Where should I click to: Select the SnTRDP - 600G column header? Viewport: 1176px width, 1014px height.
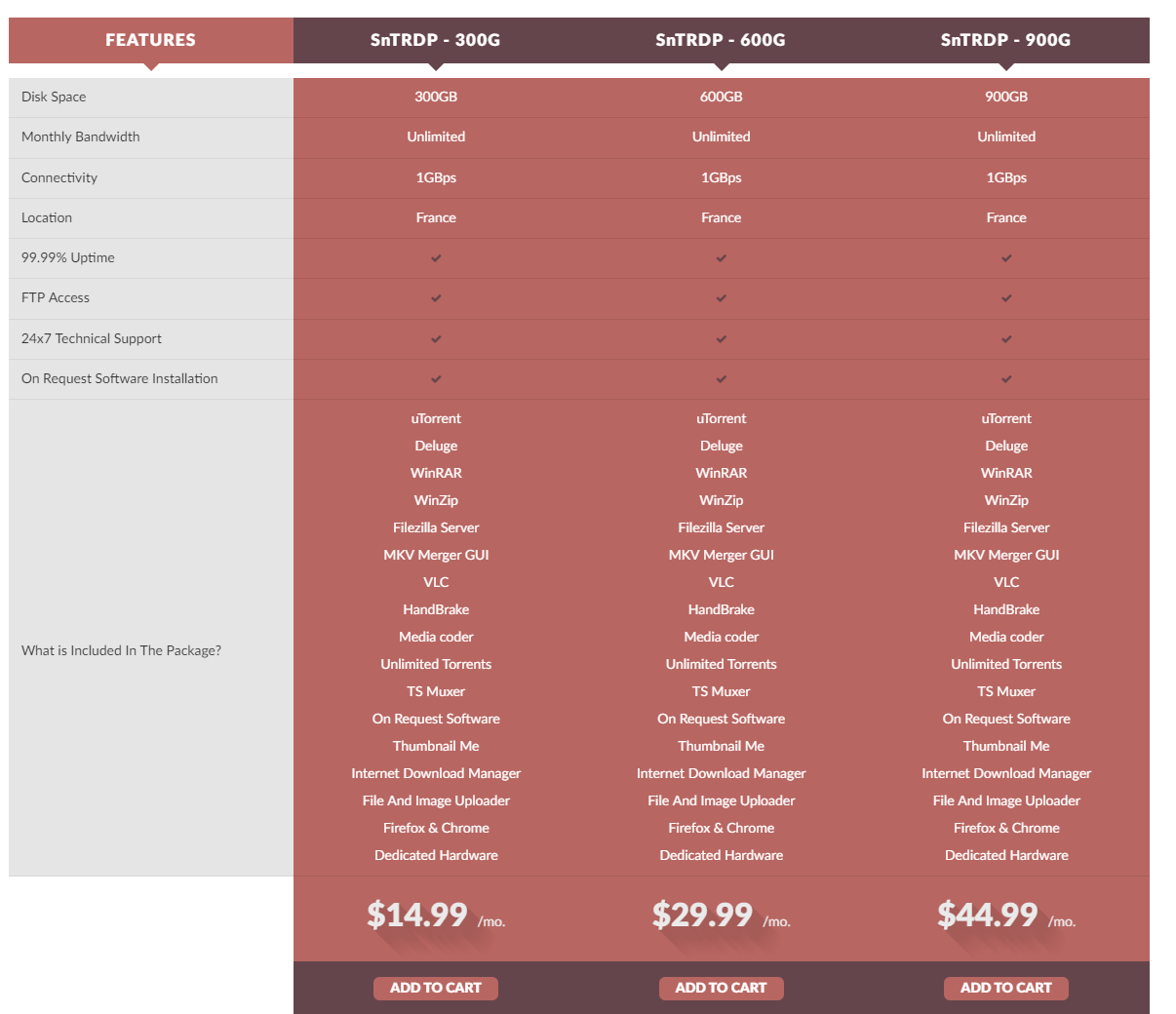pyautogui.click(x=722, y=40)
